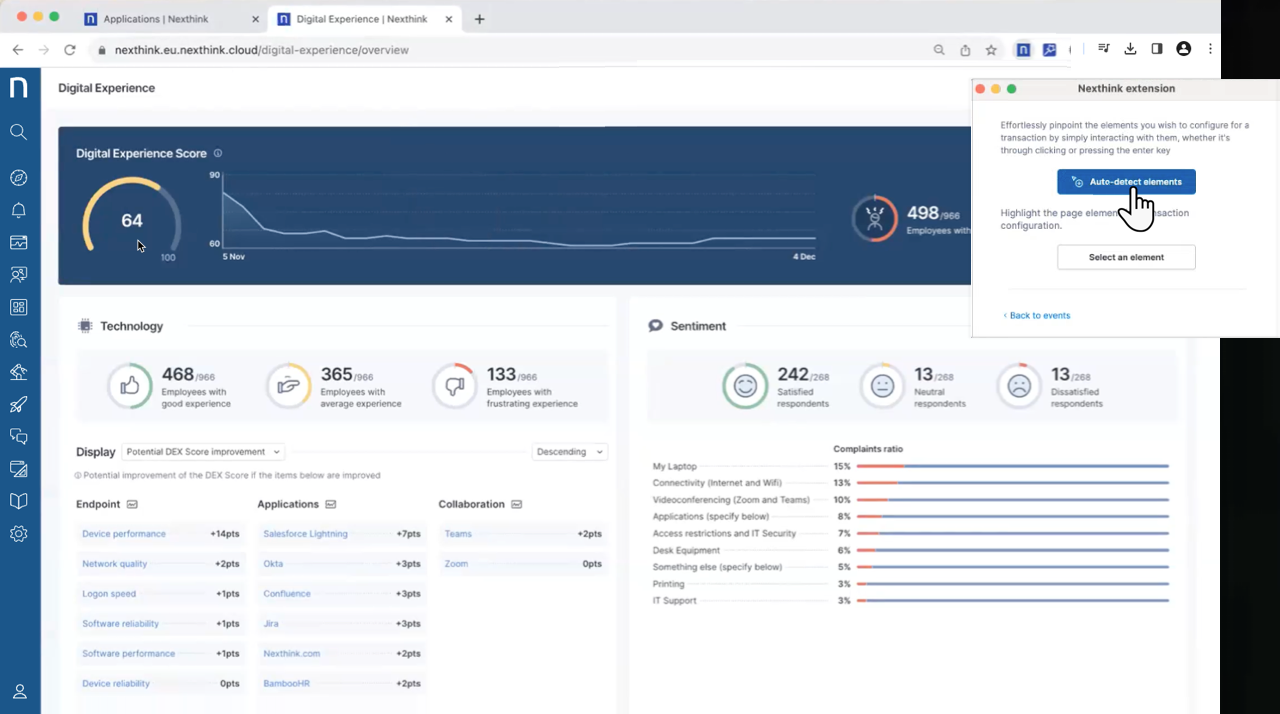Click the Select an element button
This screenshot has height=714, width=1280.
[1126, 257]
